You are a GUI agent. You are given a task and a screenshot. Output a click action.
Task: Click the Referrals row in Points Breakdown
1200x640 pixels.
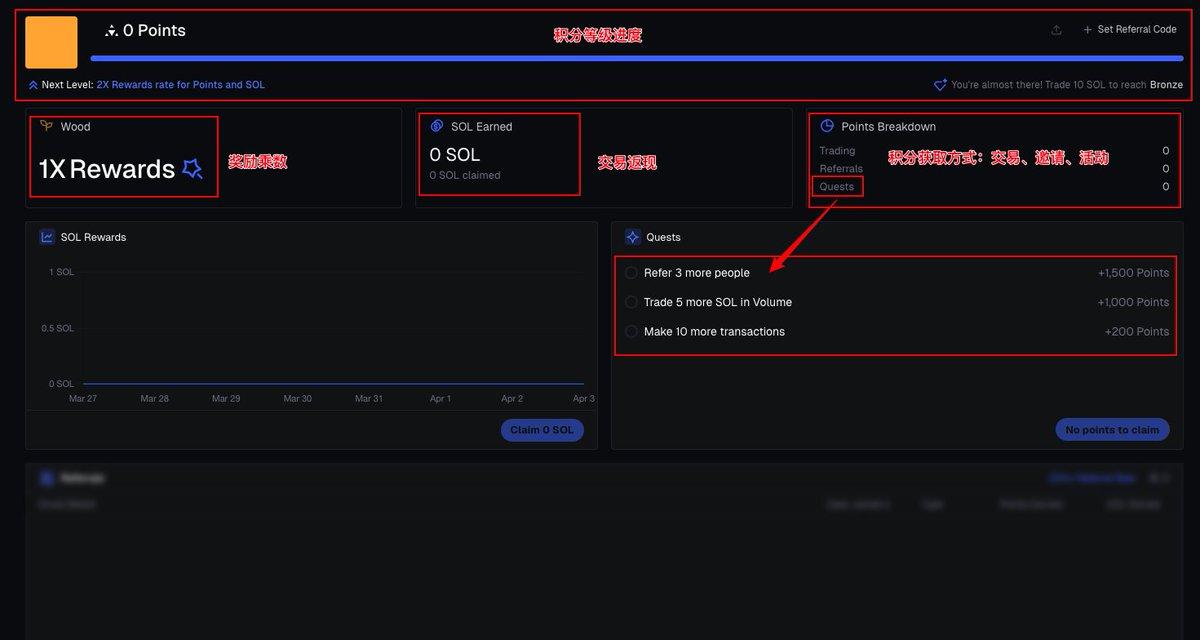pos(994,169)
